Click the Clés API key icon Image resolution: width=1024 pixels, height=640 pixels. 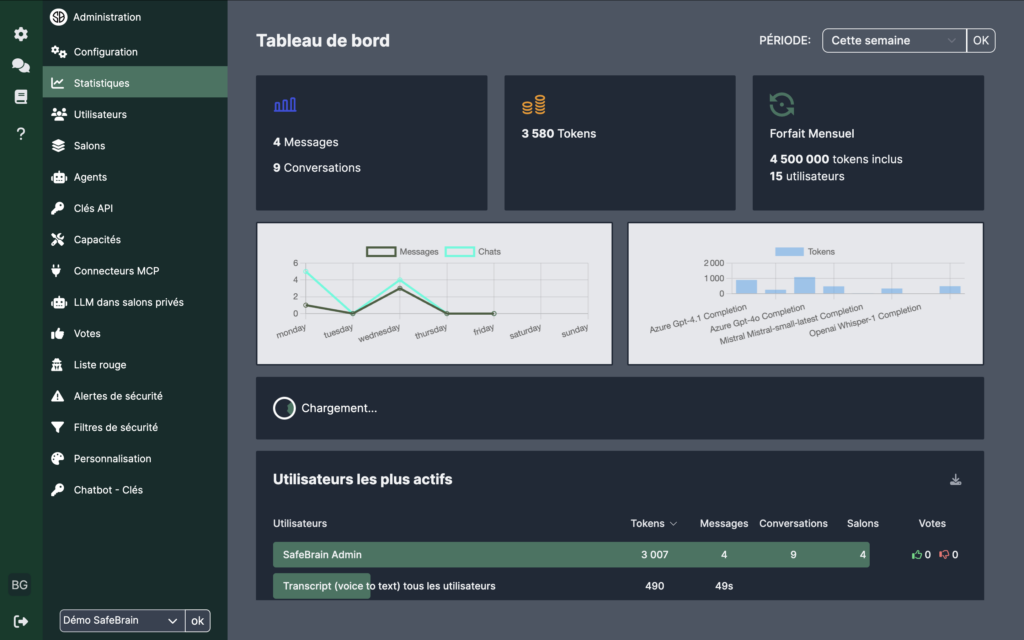coord(57,208)
